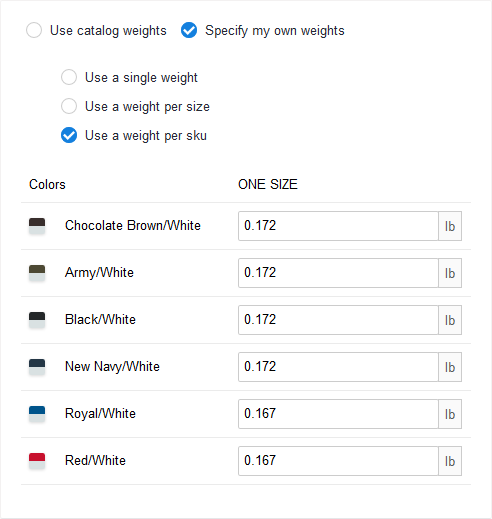492x519 pixels.
Task: Edit the New Navy/White weight field
Action: pyautogui.click(x=338, y=367)
